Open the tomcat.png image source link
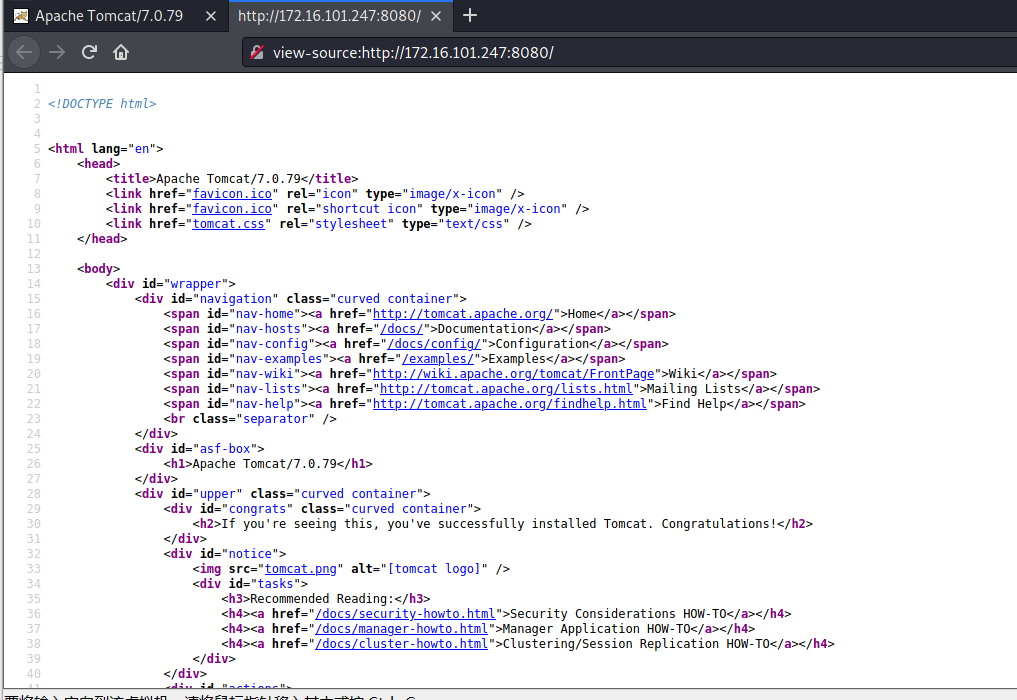 (x=300, y=569)
